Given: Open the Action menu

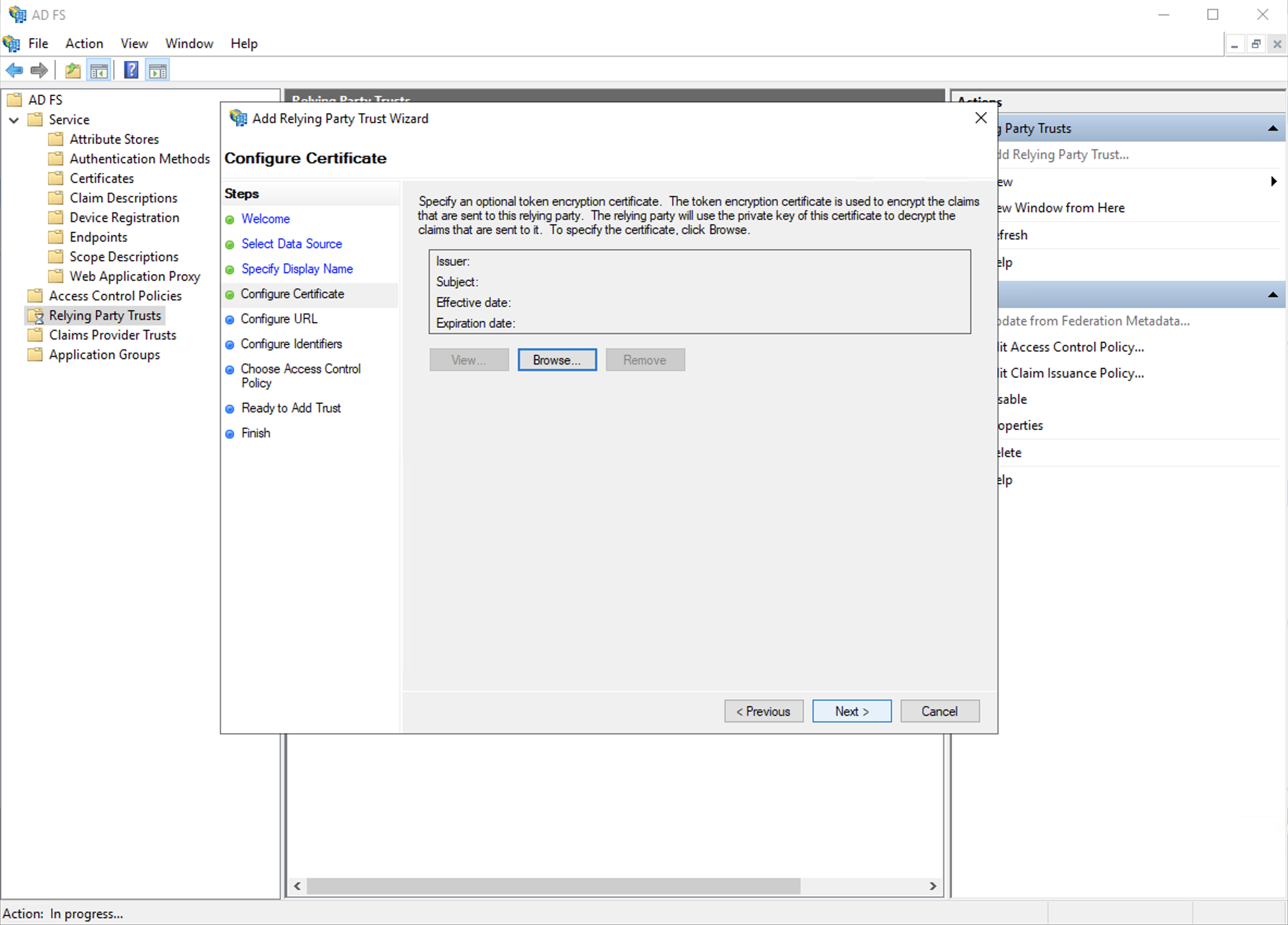Looking at the screenshot, I should (84, 44).
